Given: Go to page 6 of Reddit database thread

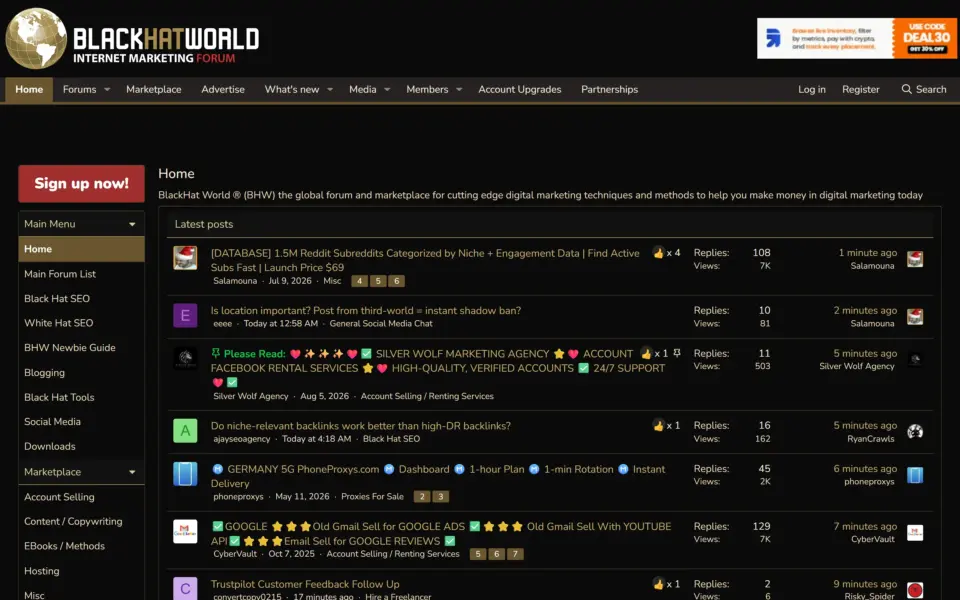Looking at the screenshot, I should point(396,281).
